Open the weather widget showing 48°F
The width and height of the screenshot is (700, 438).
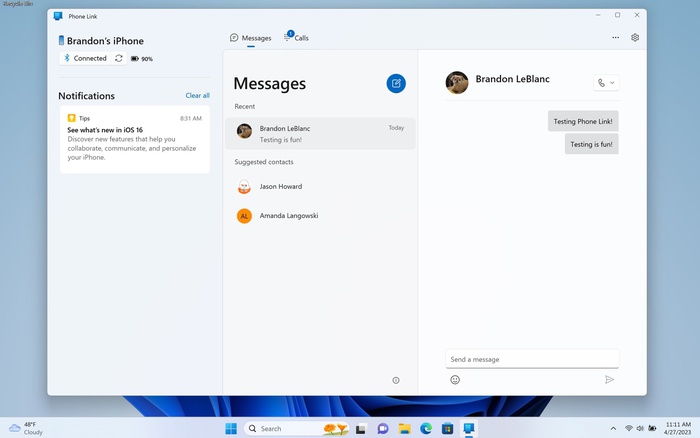click(x=26, y=429)
